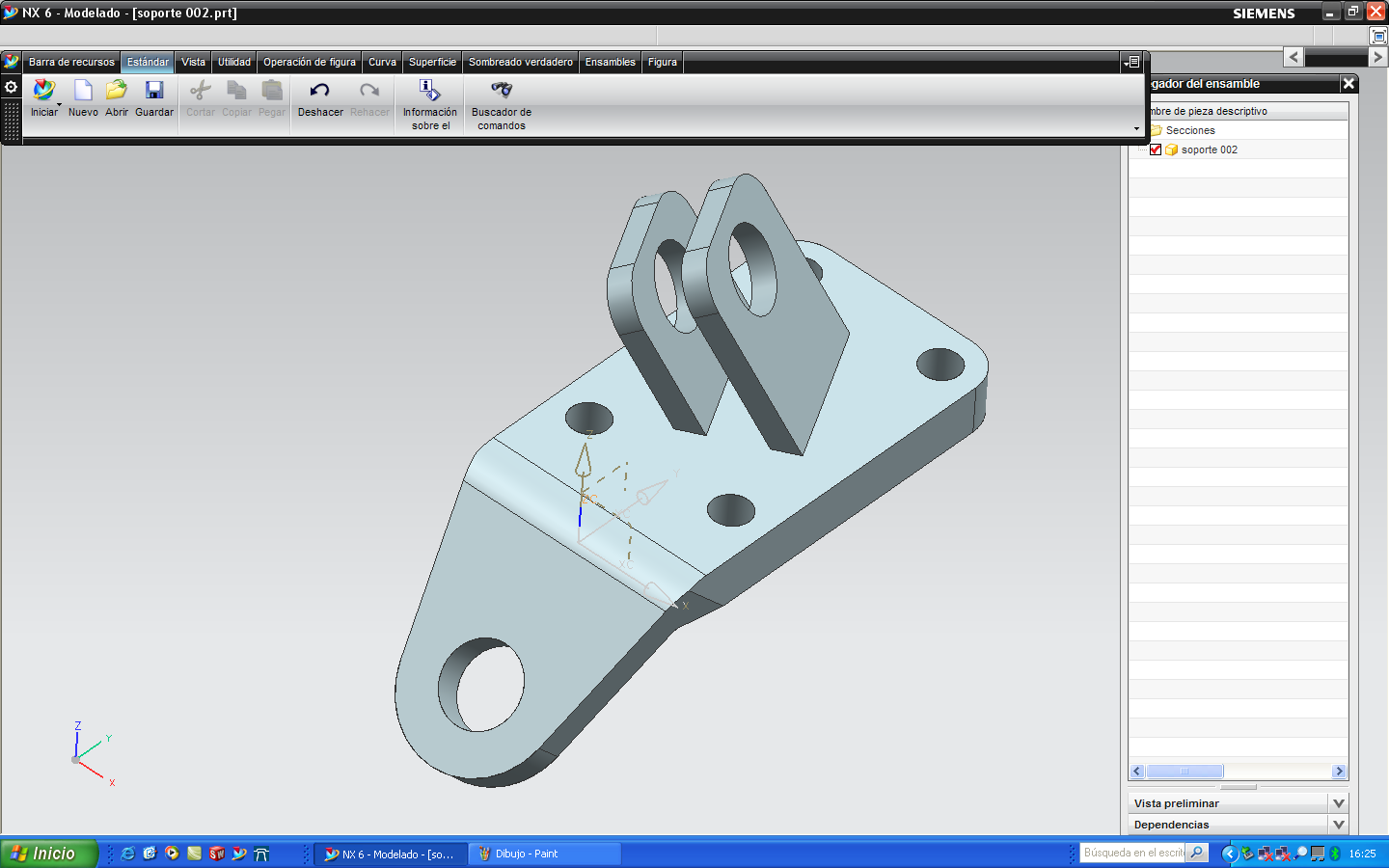
Task: Switch to the Curva tab
Action: [382, 62]
